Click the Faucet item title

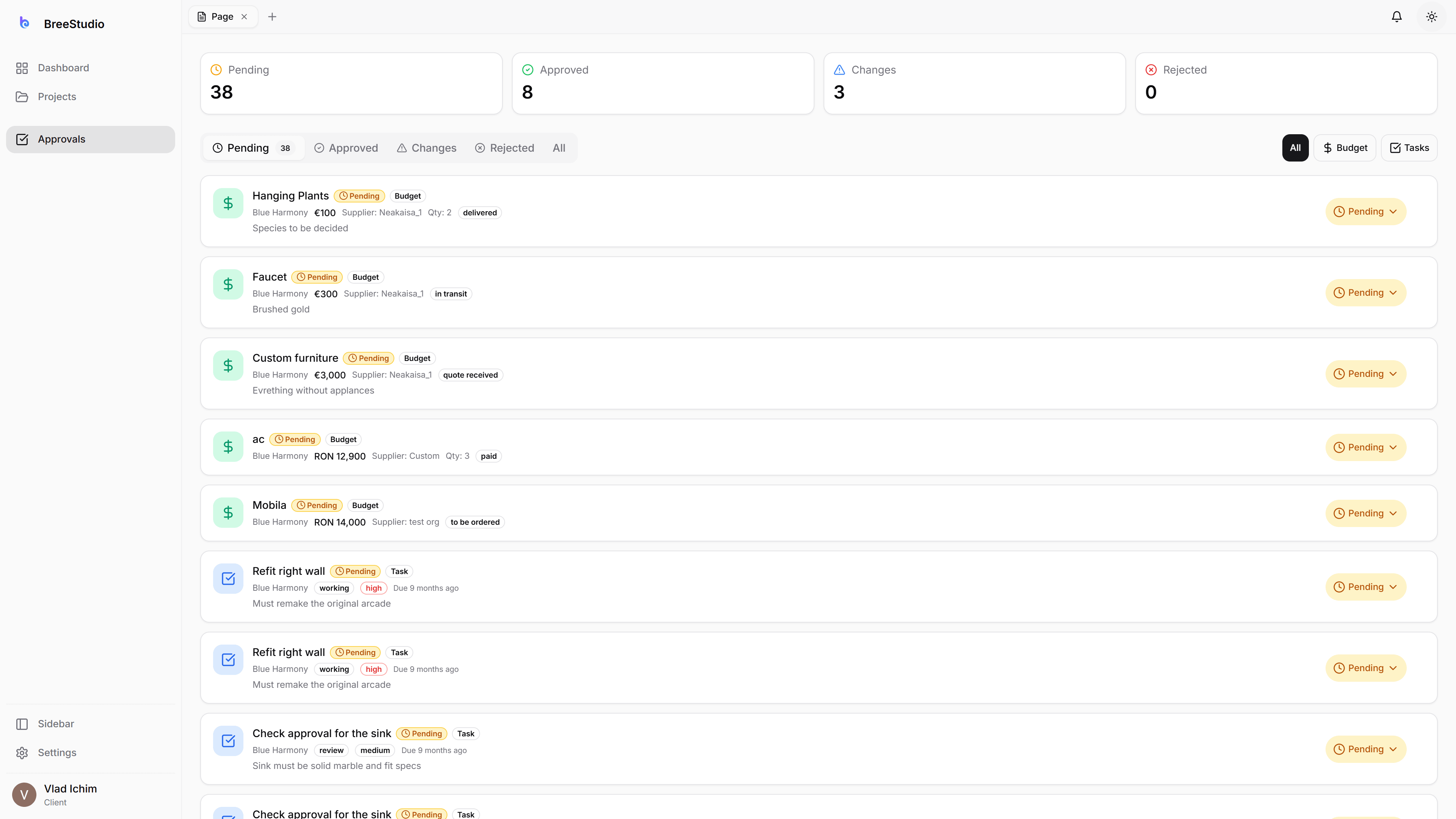click(270, 277)
